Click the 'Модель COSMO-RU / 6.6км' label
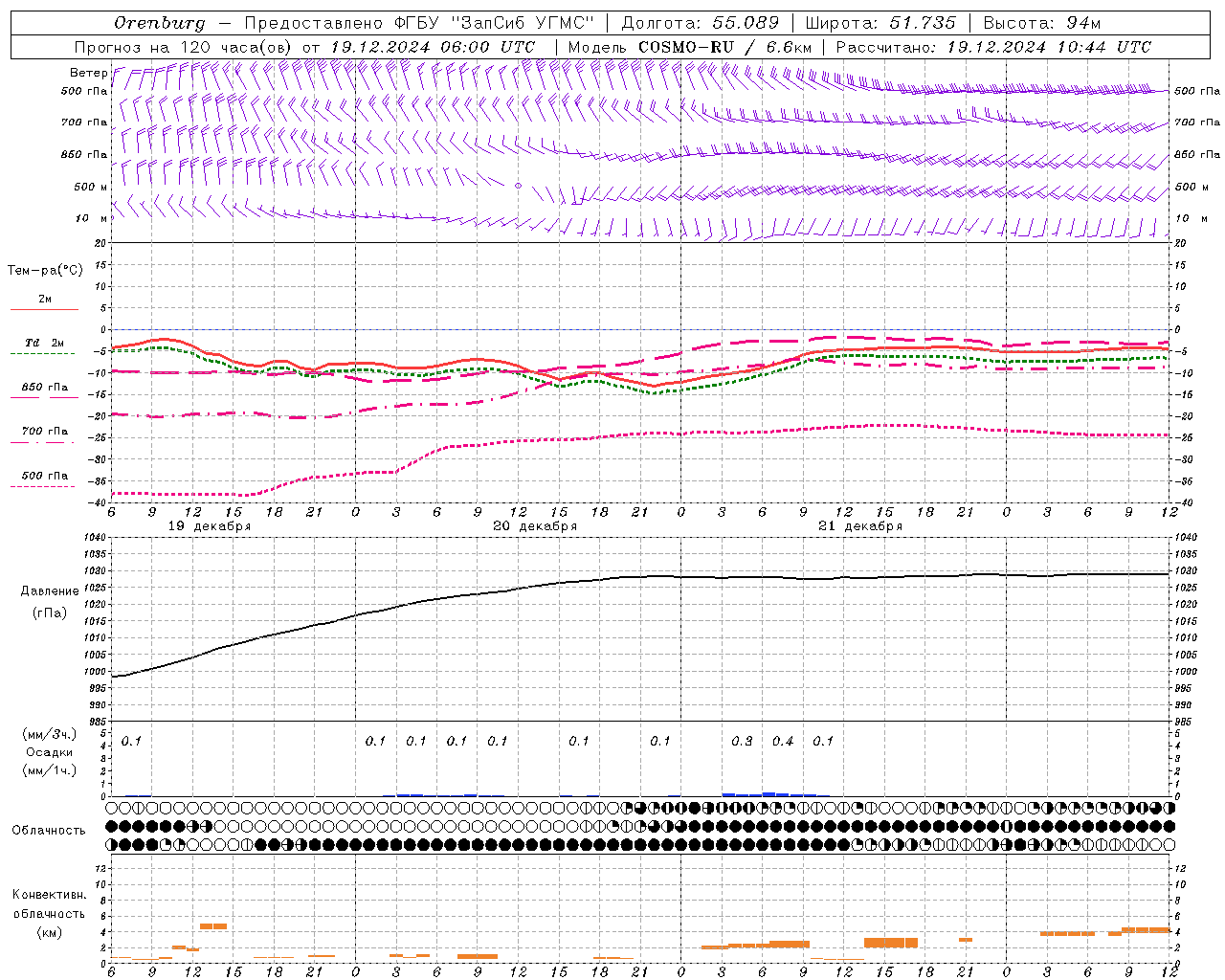 [x=690, y=47]
